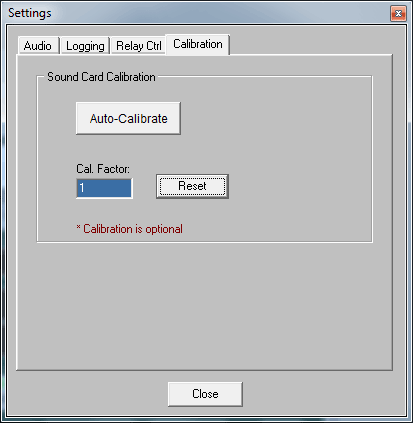Click the red asterisk before the calibration note
413x423 pixels.
[x=78, y=228]
